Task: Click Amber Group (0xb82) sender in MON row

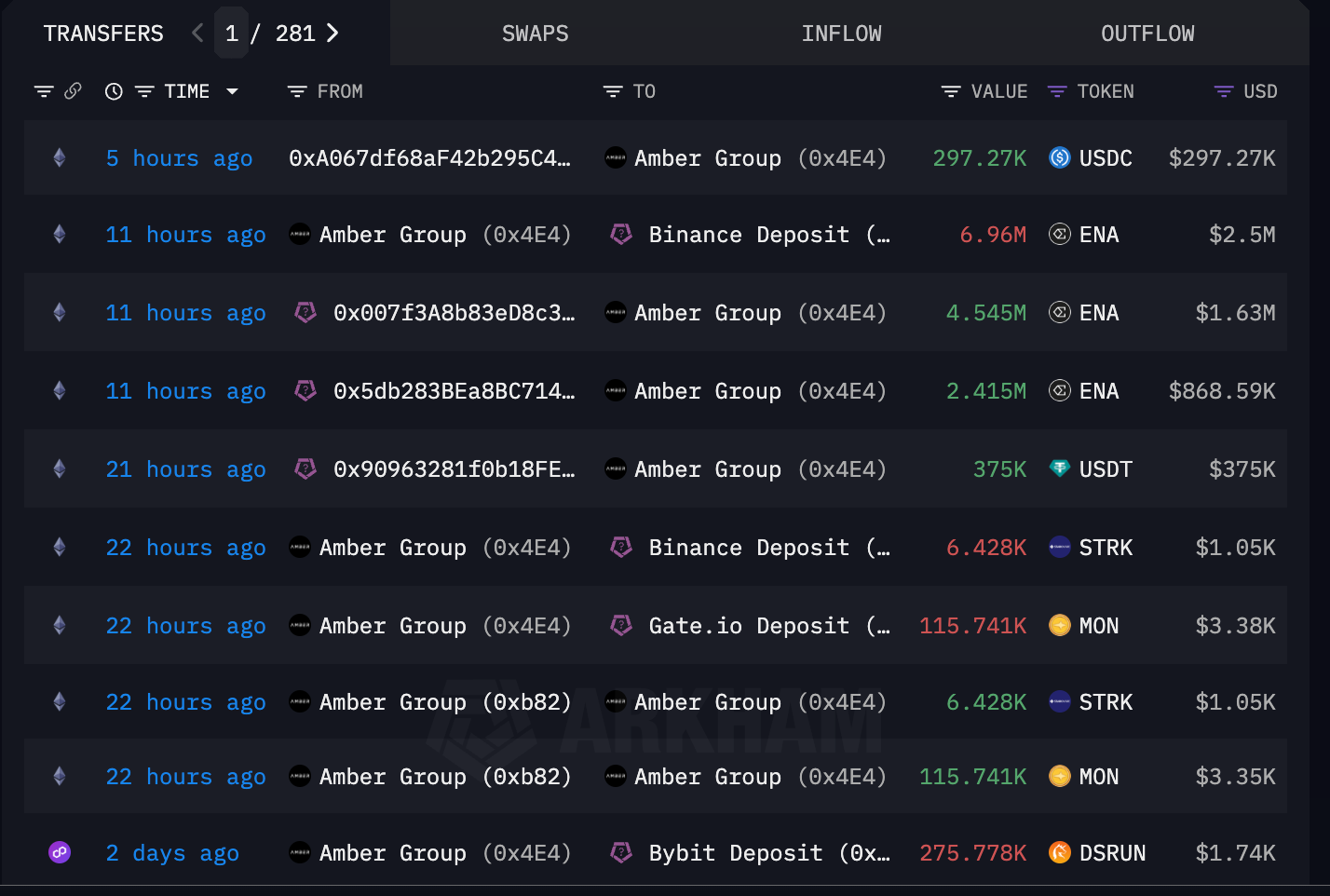Action: [x=445, y=777]
